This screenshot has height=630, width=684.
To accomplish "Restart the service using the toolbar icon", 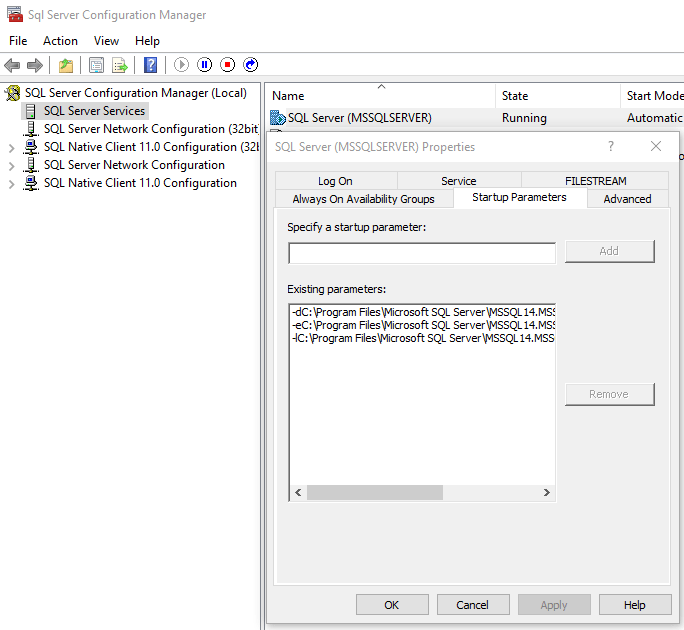I will coord(251,65).
